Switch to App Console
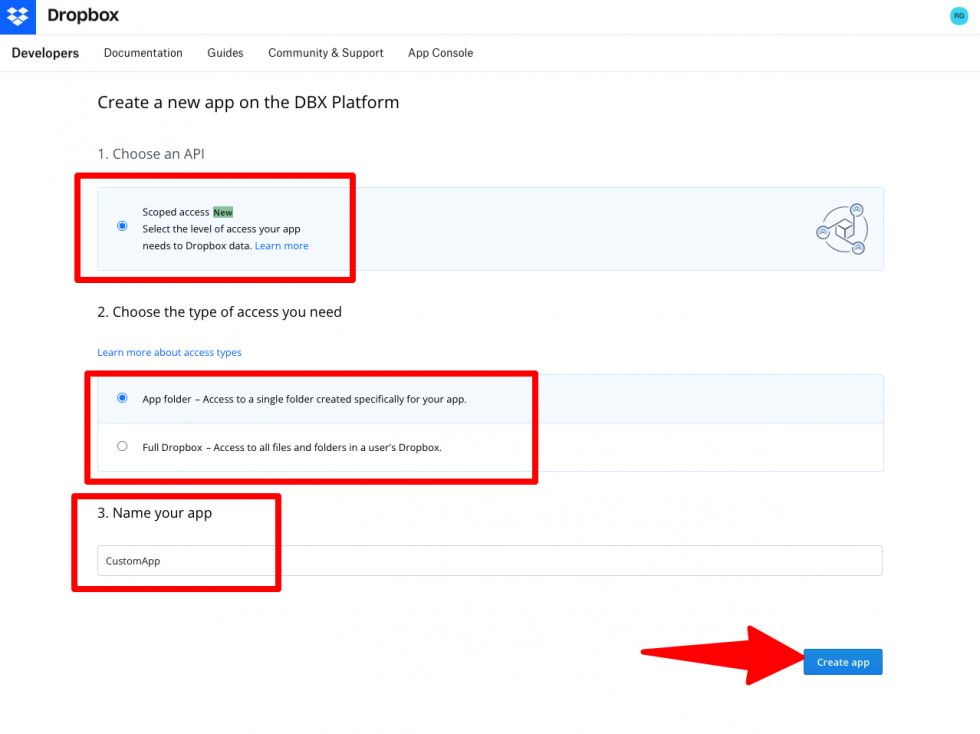Screen dimensions: 980x734 440,53
